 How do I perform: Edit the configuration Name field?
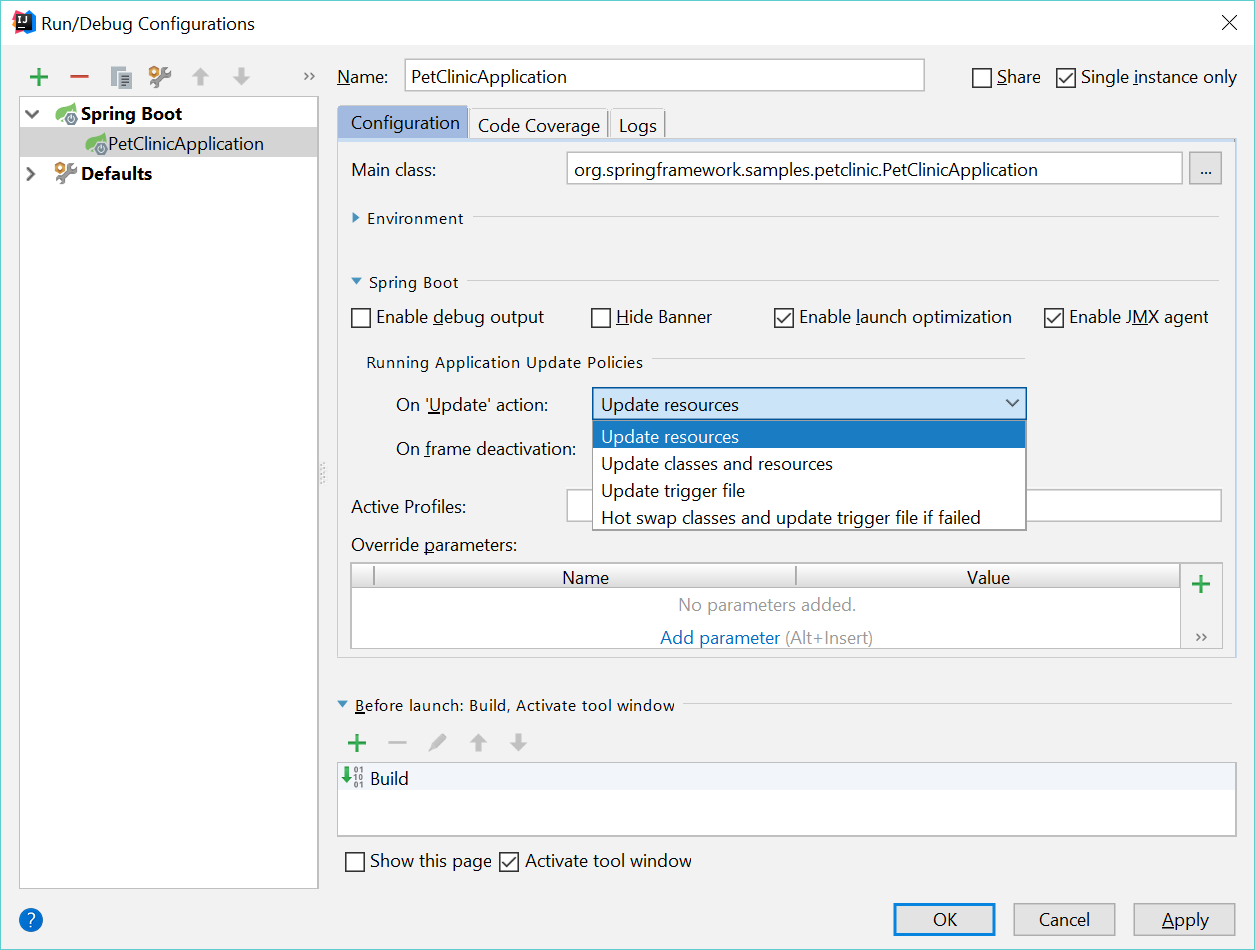pos(665,76)
